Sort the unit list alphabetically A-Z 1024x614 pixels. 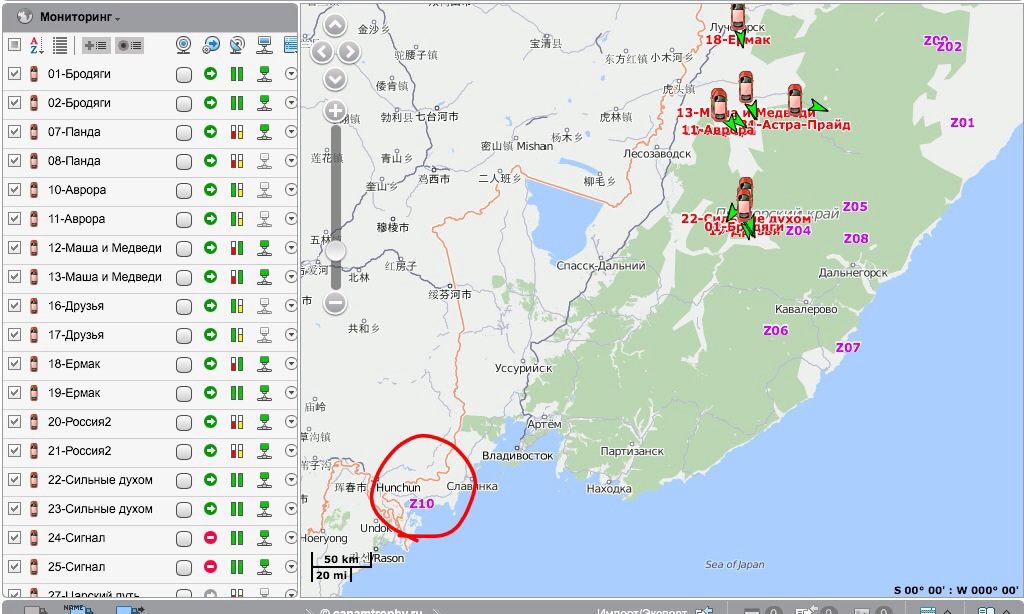pos(36,45)
